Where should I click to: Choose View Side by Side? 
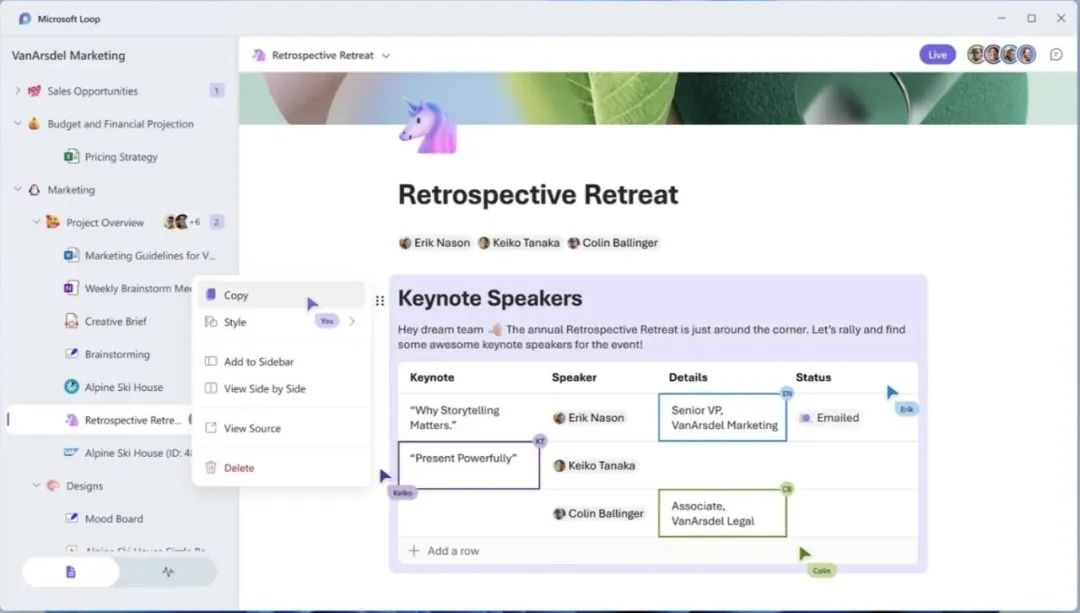click(282, 388)
